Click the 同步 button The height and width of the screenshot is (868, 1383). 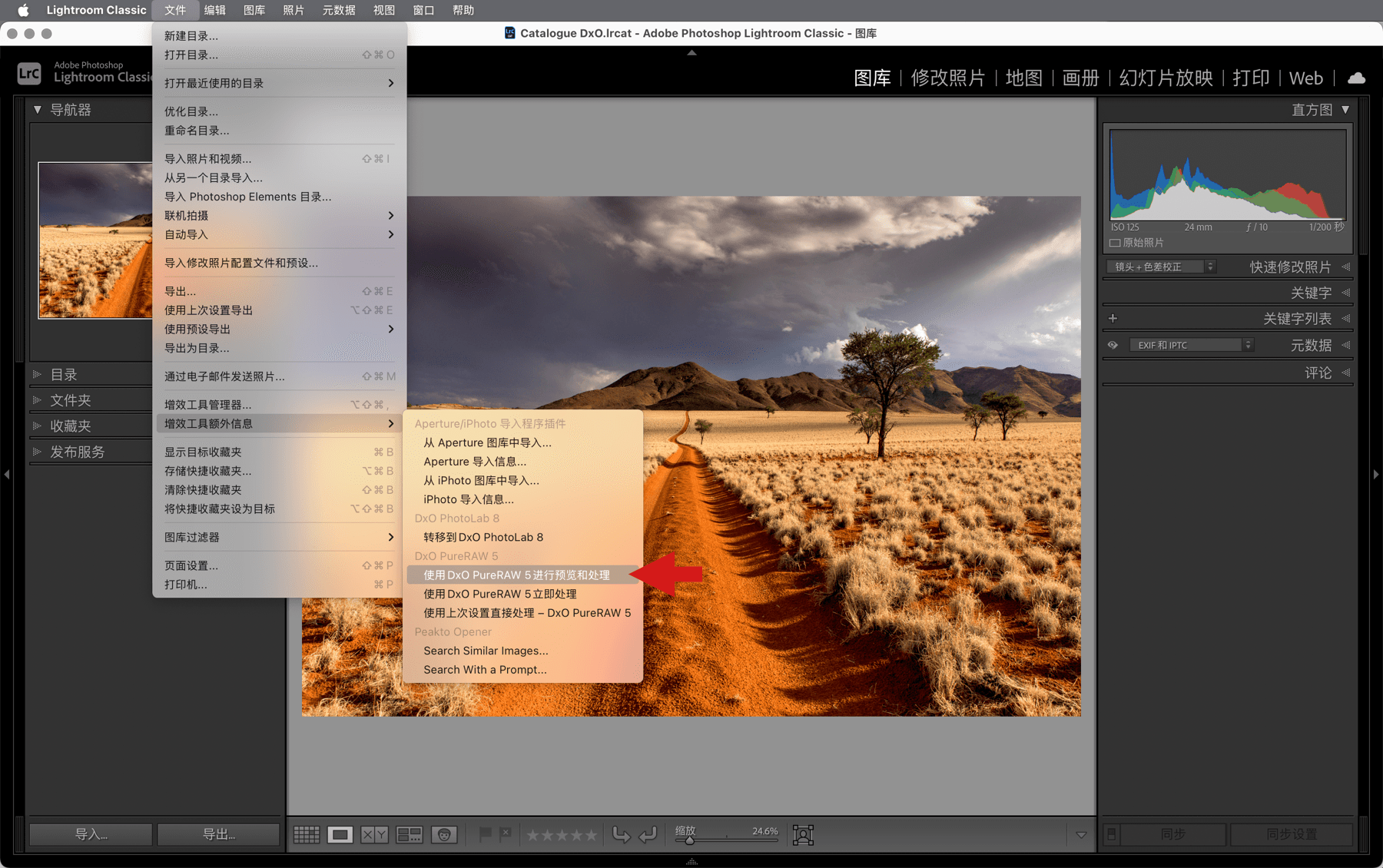point(1173,834)
